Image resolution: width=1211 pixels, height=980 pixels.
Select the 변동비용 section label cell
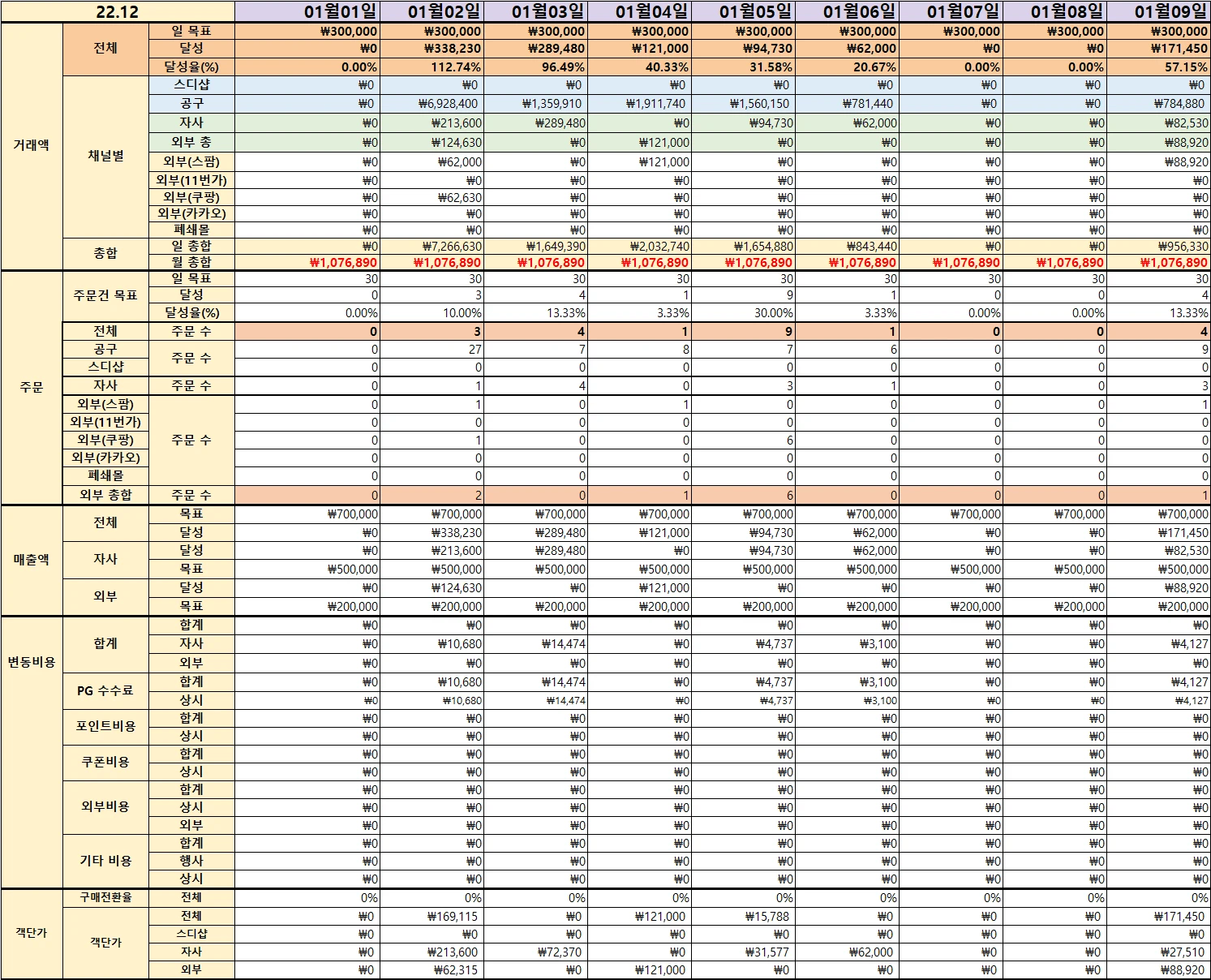click(x=32, y=662)
